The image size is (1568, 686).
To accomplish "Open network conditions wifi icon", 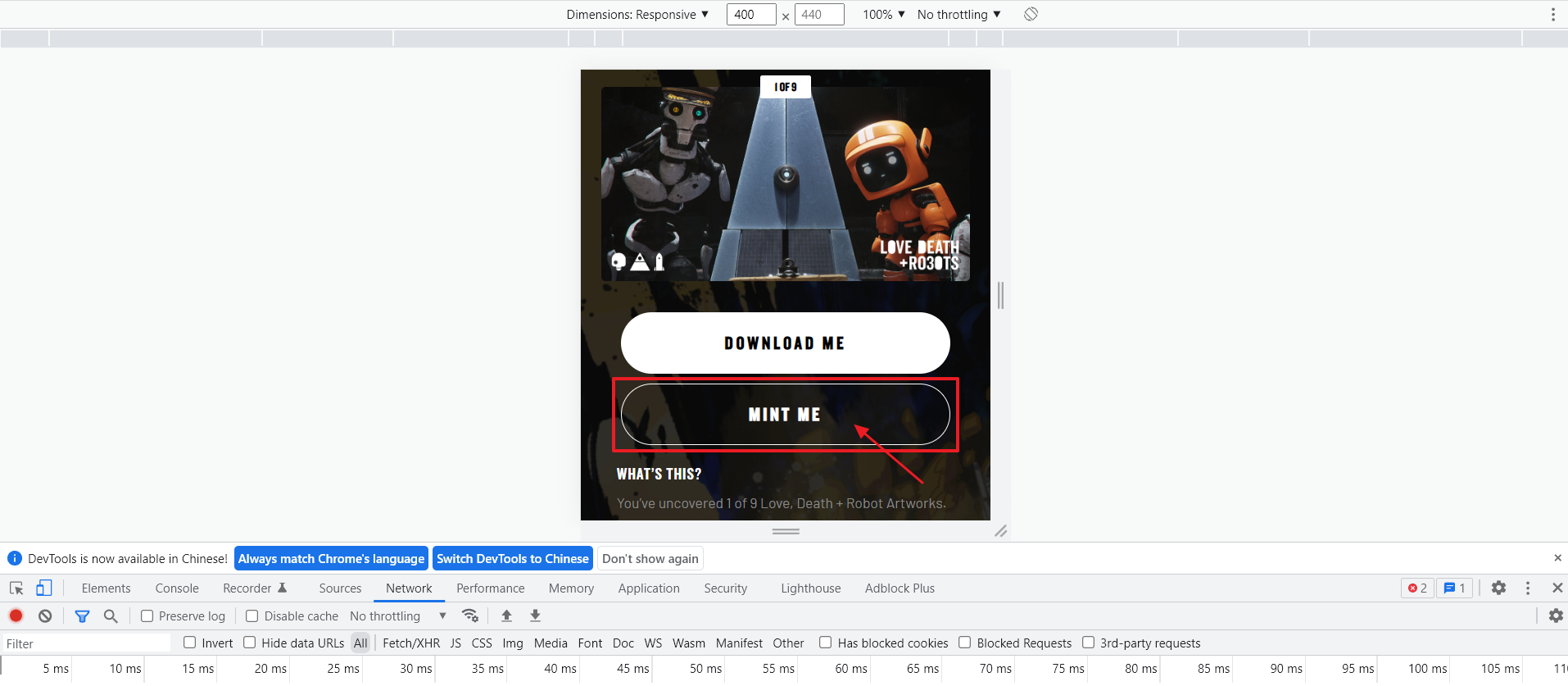I will 470,616.
